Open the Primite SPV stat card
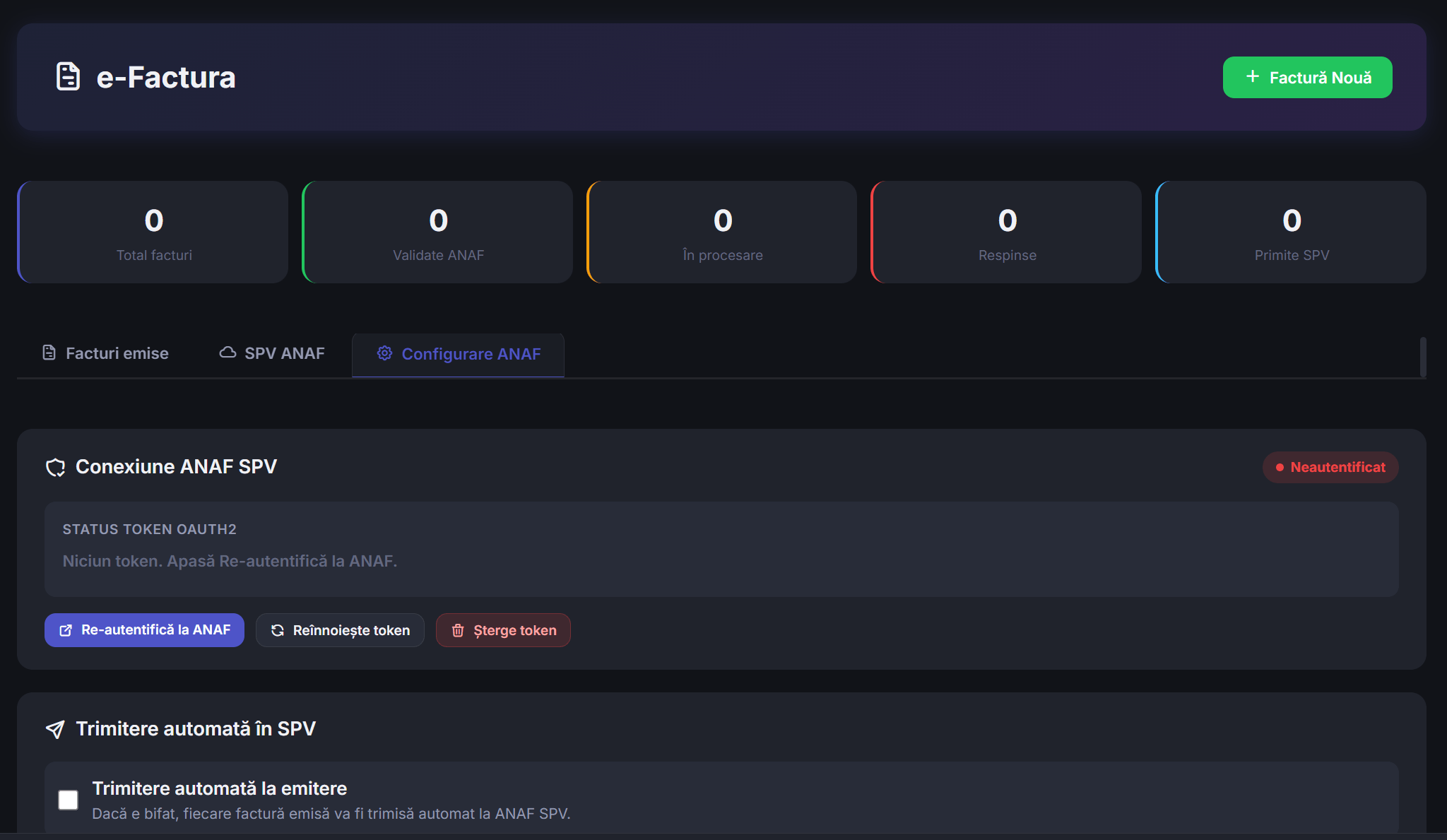 click(x=1291, y=232)
